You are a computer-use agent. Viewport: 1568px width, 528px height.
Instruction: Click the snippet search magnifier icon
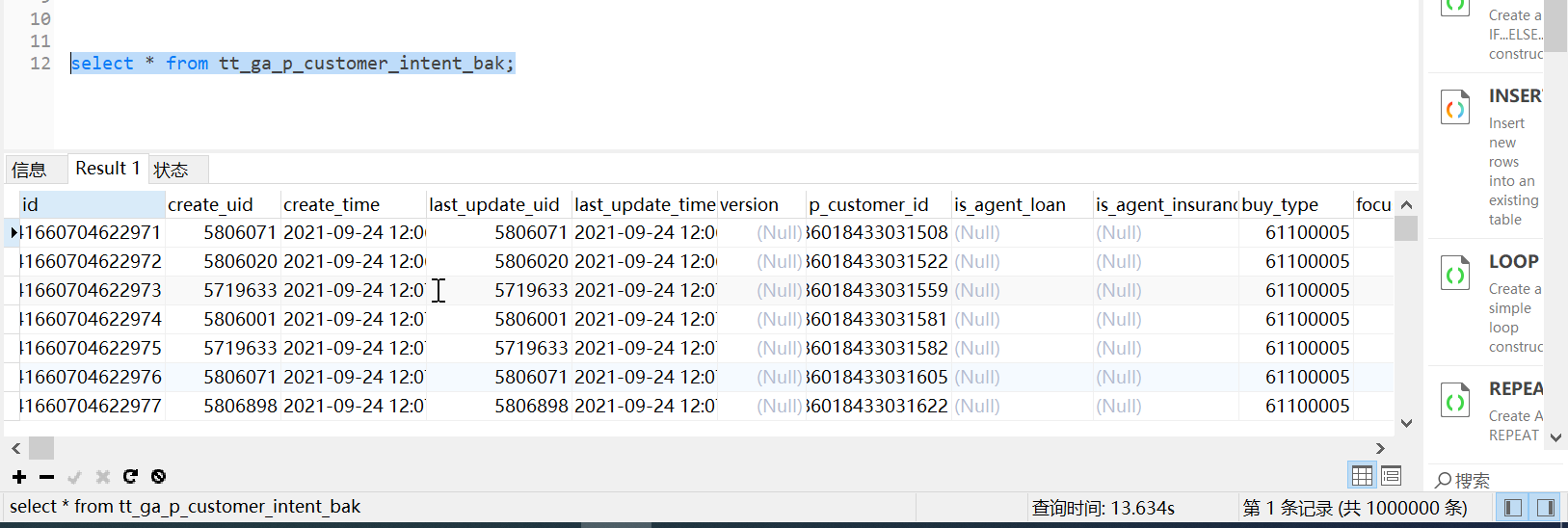coord(1443,480)
